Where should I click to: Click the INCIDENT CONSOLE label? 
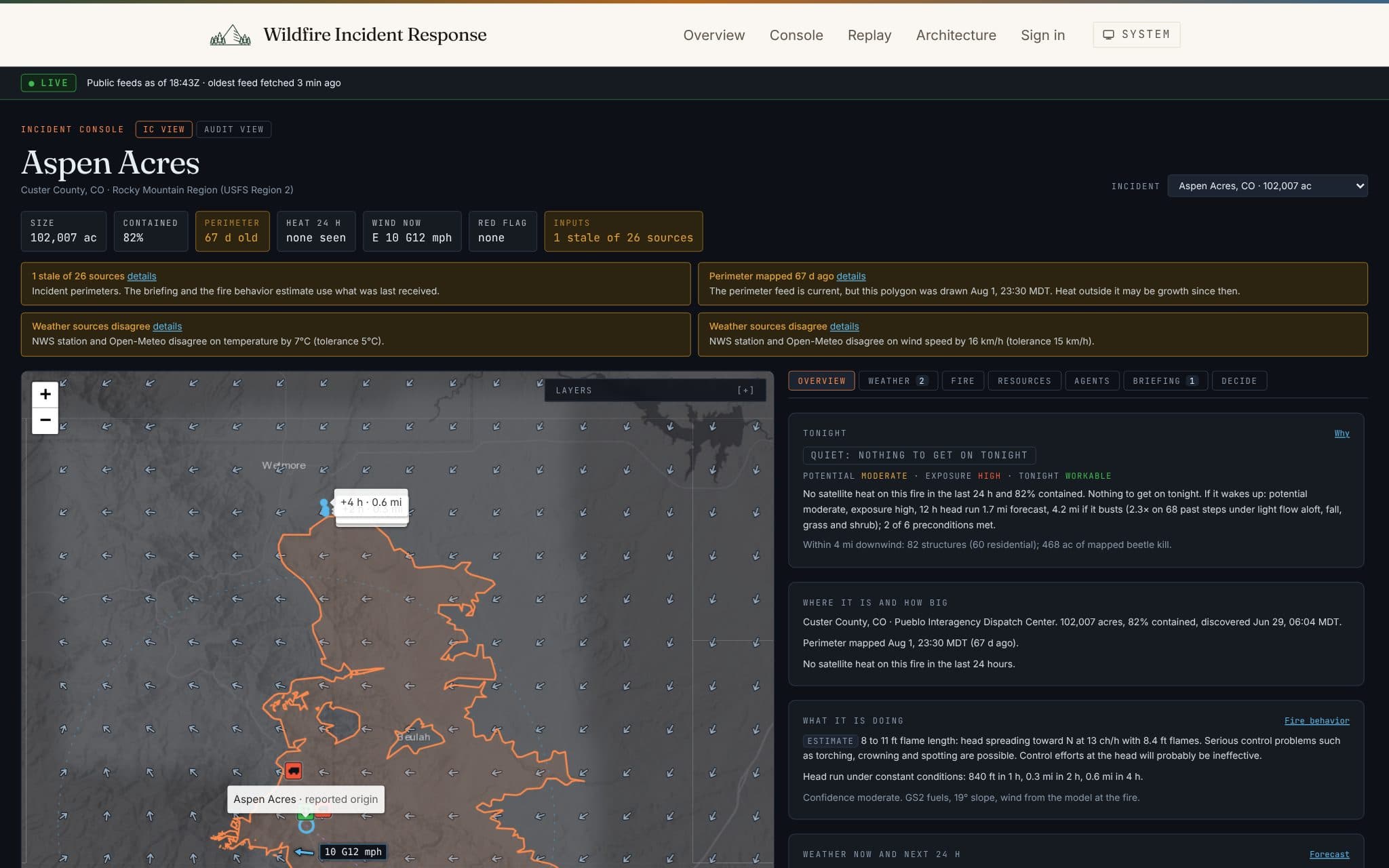73,130
